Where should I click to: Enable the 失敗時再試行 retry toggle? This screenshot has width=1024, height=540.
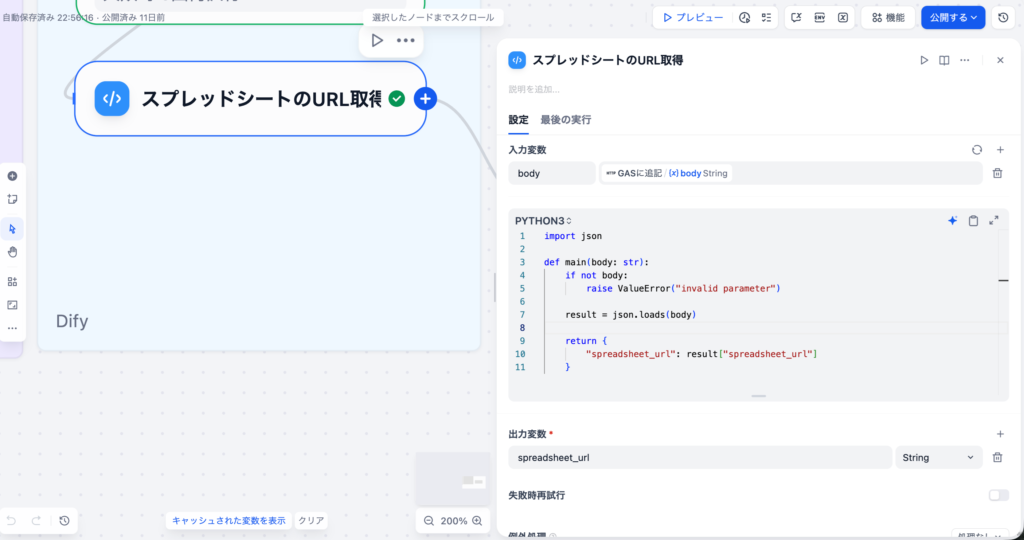pyautogui.click(x=998, y=495)
